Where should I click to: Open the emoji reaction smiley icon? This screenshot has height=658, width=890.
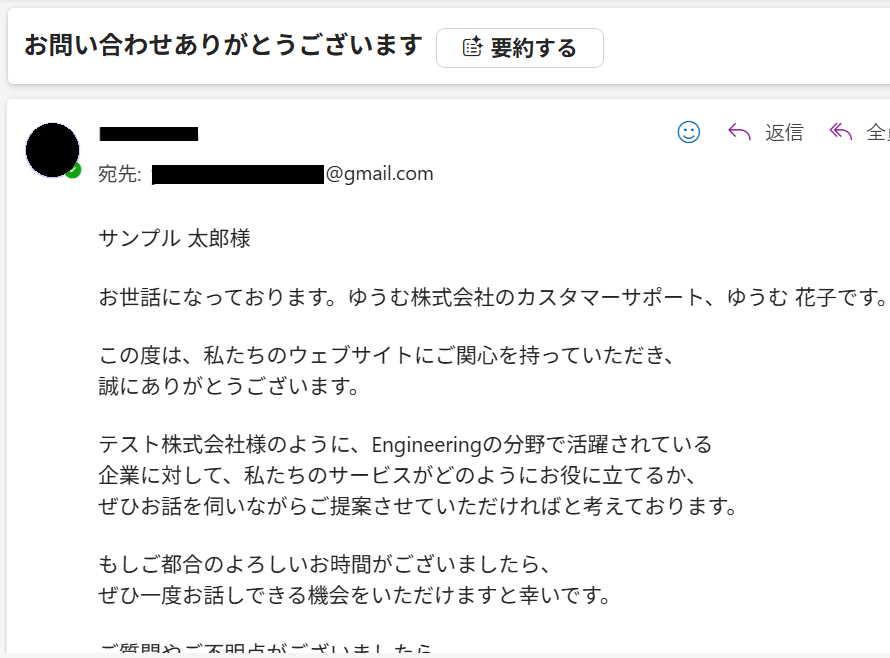pos(688,132)
